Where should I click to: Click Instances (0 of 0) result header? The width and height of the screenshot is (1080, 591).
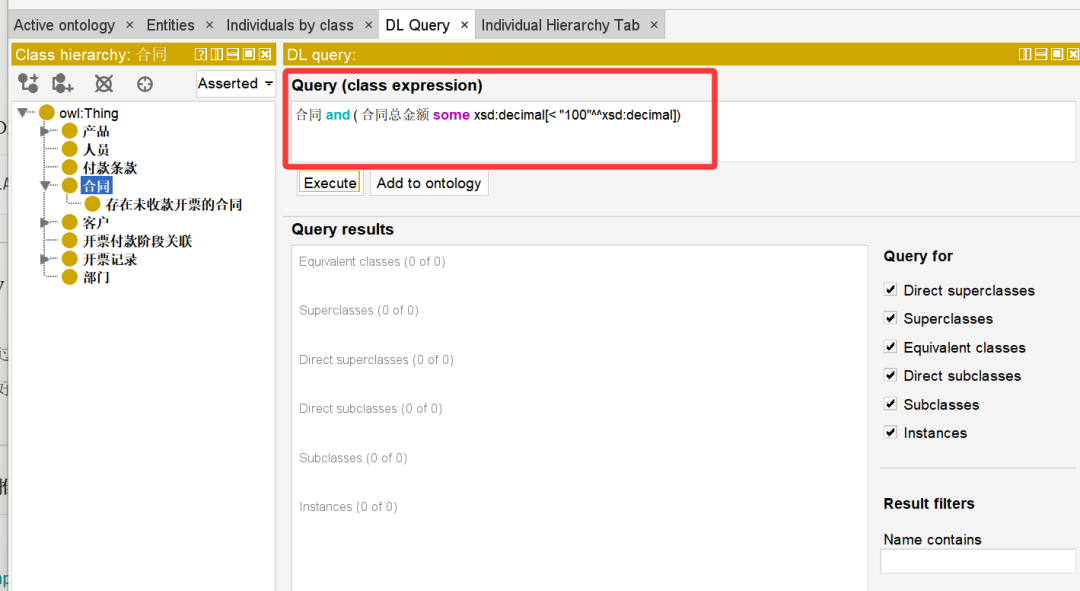click(x=349, y=507)
